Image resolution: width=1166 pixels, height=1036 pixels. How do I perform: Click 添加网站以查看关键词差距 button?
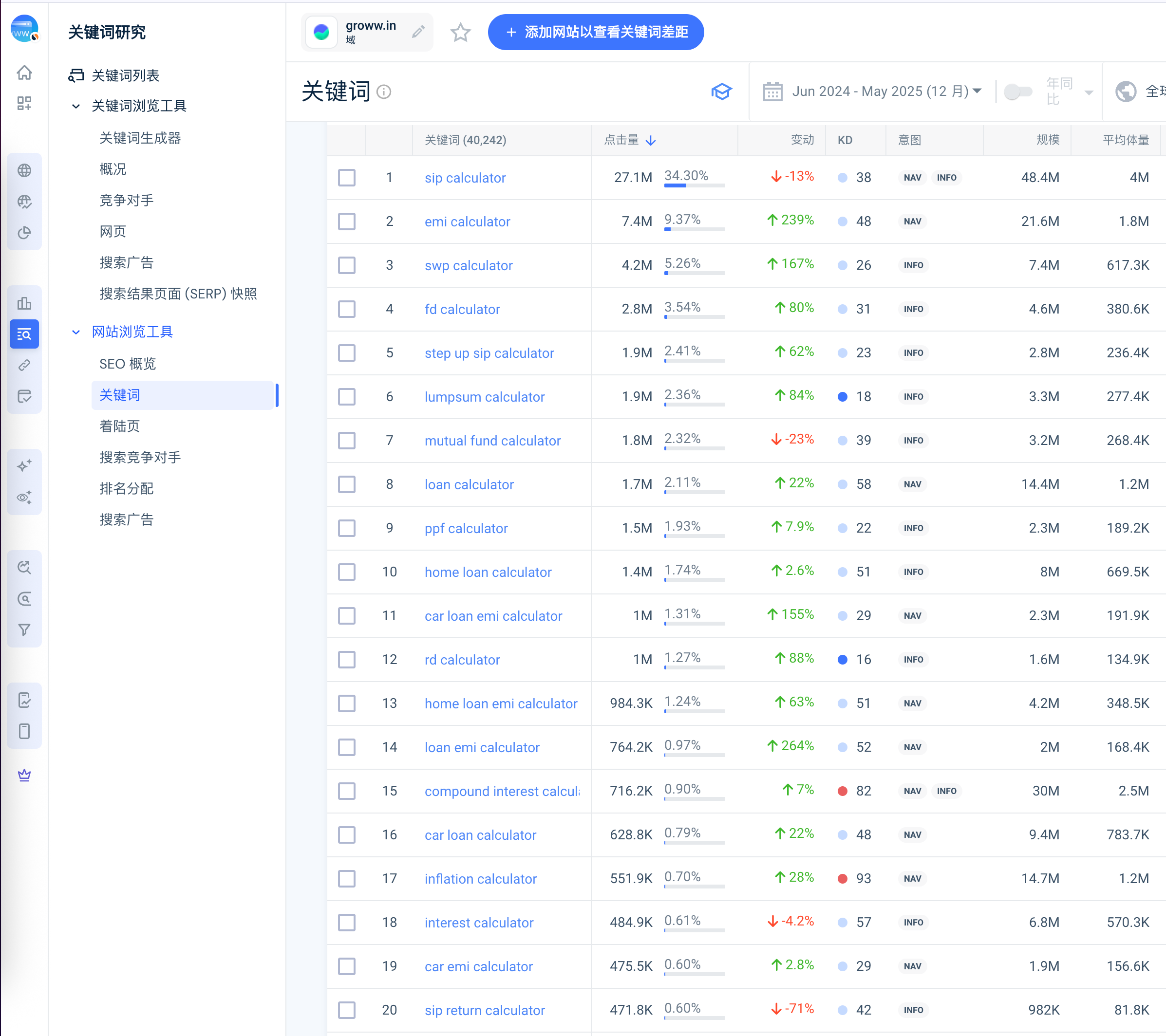(x=596, y=32)
